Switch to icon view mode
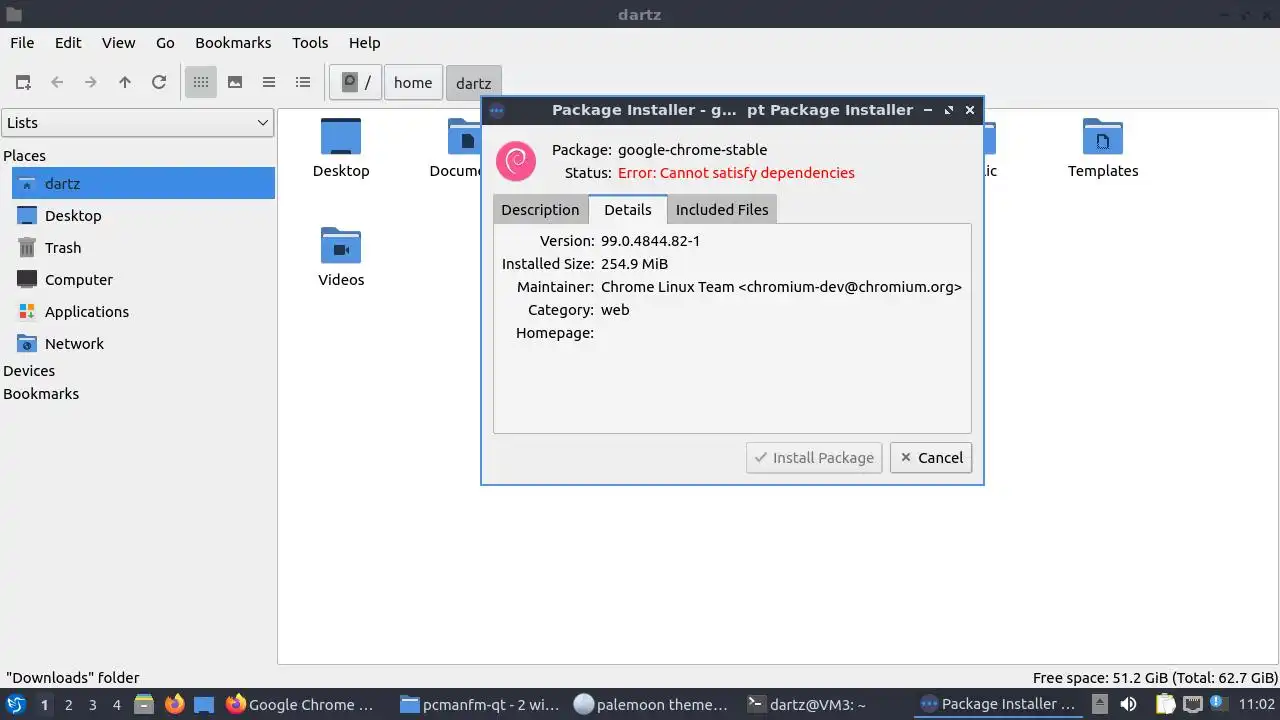 coord(201,82)
